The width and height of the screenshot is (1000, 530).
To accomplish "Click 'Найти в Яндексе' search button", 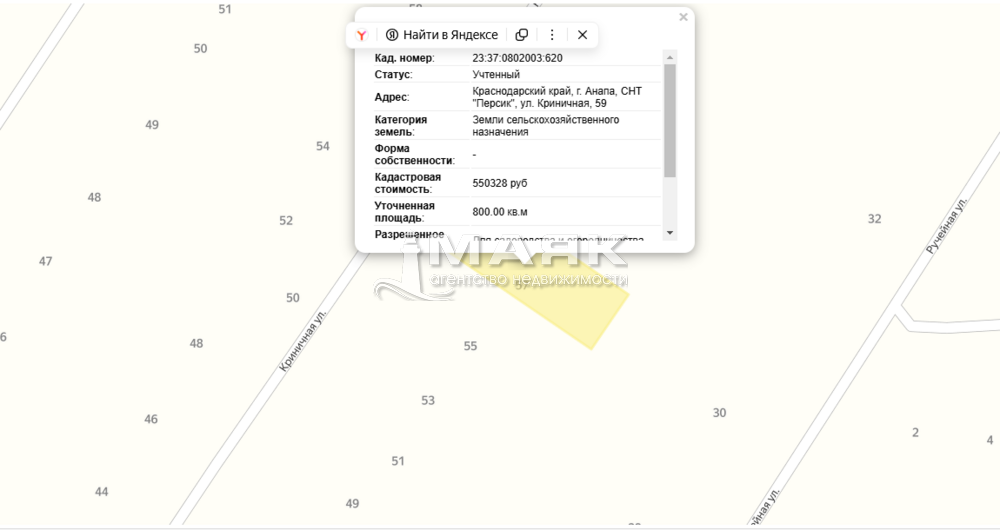I will 442,35.
